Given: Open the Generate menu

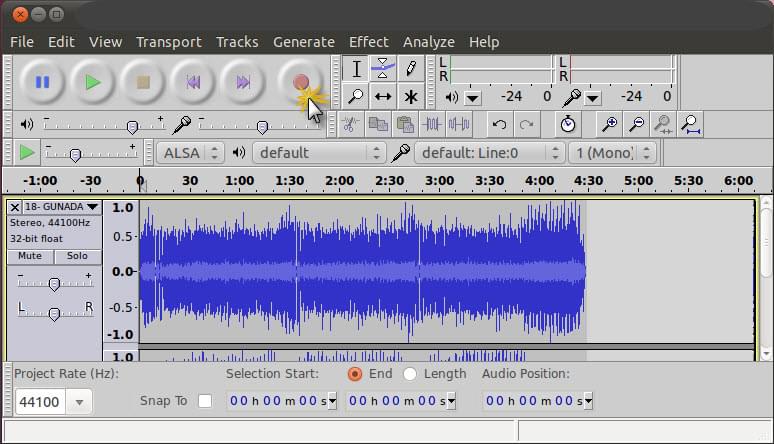Looking at the screenshot, I should (303, 42).
